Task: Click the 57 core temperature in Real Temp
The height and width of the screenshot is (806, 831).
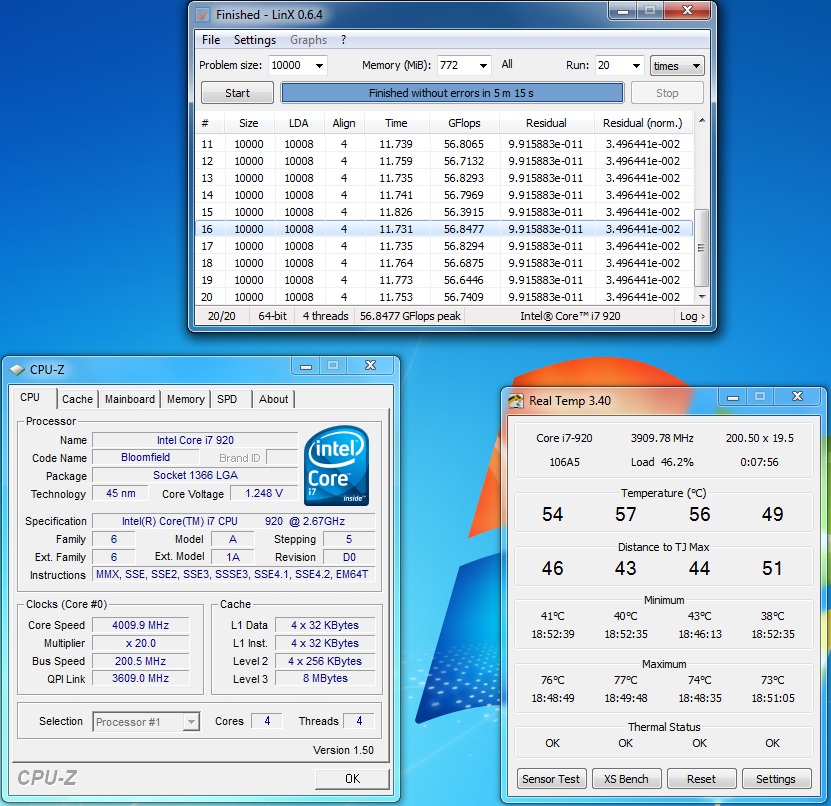Action: 626,514
